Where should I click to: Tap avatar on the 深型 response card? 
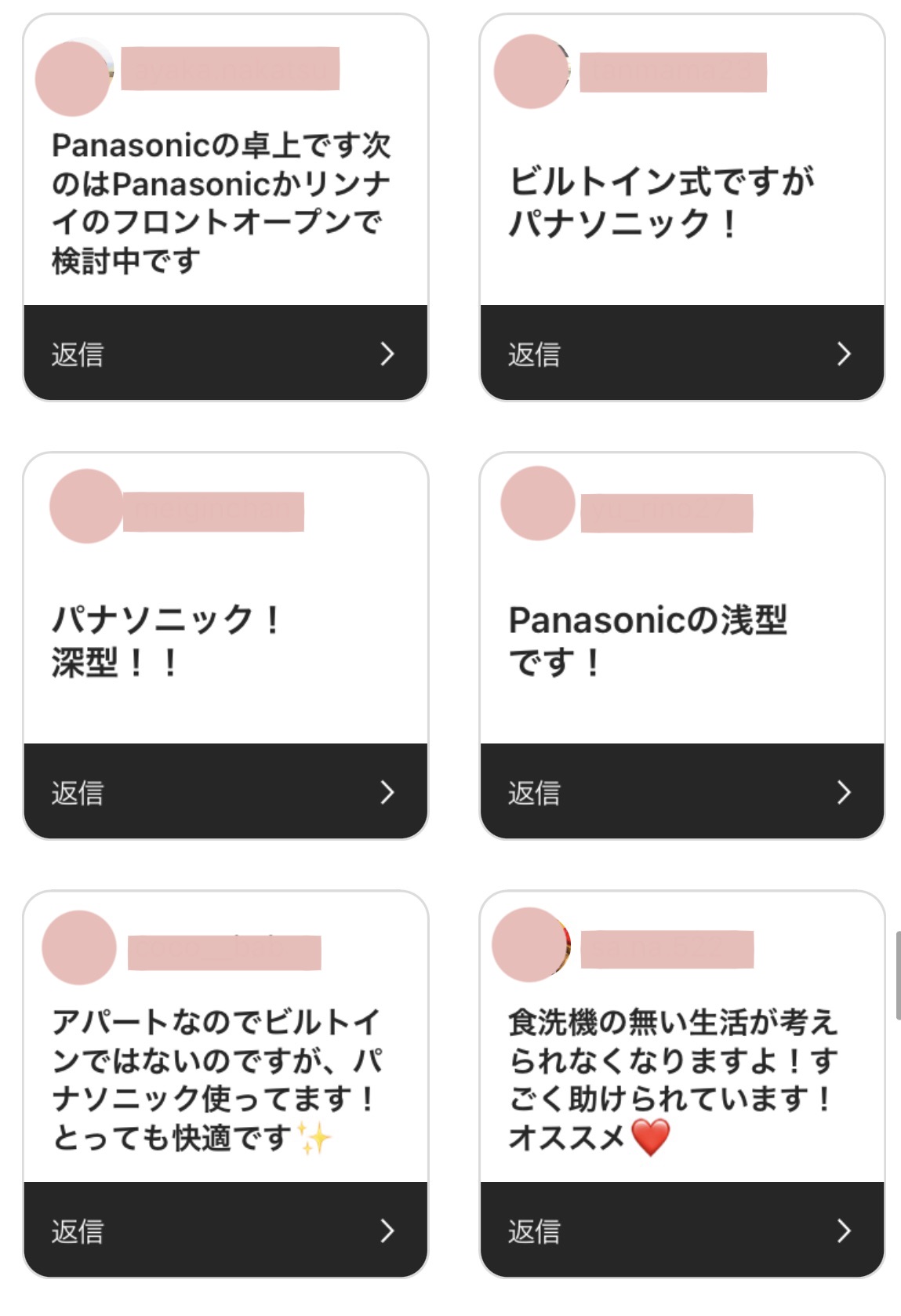[x=86, y=506]
